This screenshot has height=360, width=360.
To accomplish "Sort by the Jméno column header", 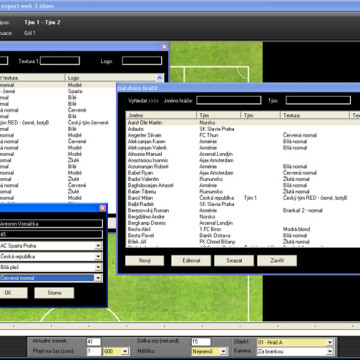I will 161,115.
